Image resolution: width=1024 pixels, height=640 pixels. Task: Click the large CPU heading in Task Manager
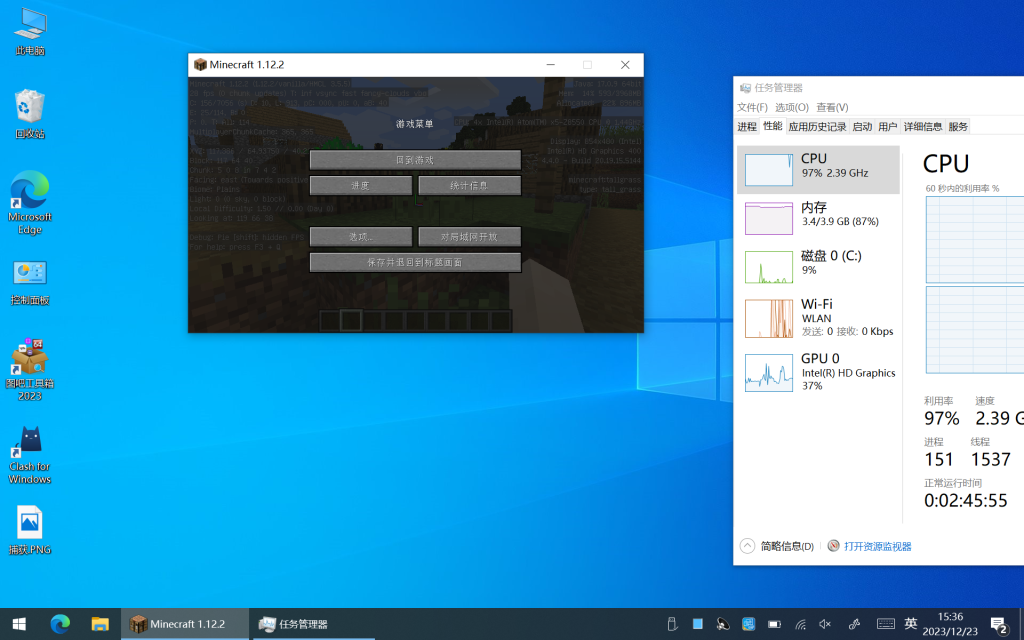click(x=946, y=163)
